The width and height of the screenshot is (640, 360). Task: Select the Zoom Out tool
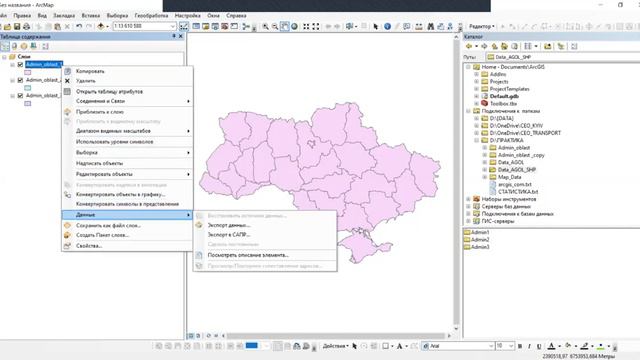tap(275, 27)
